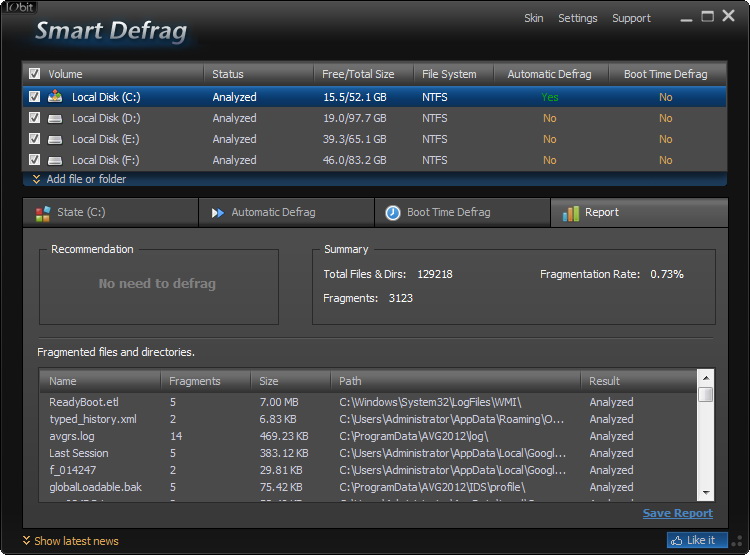Open the Support menu
The width and height of the screenshot is (750, 555).
[x=631, y=18]
